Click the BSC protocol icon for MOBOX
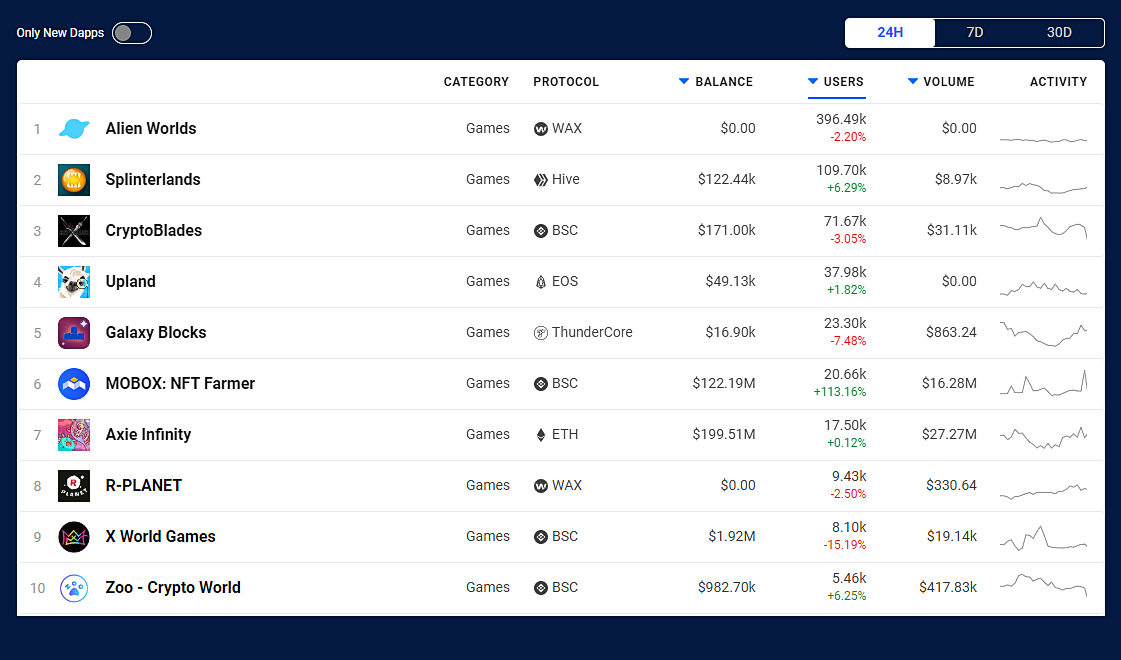The image size is (1121, 660). coord(540,384)
